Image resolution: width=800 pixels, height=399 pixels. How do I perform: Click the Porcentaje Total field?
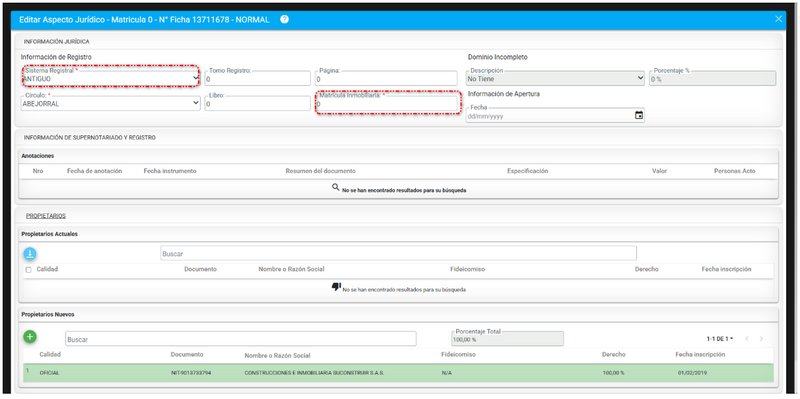click(507, 338)
